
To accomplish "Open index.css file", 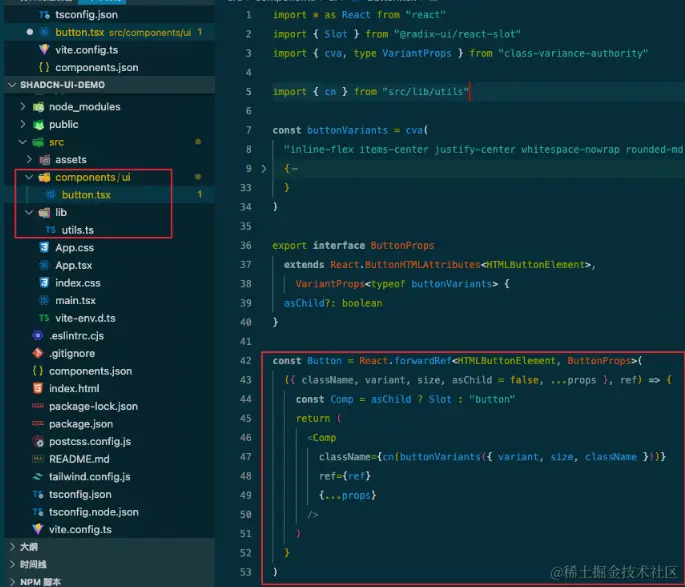I will click(78, 283).
